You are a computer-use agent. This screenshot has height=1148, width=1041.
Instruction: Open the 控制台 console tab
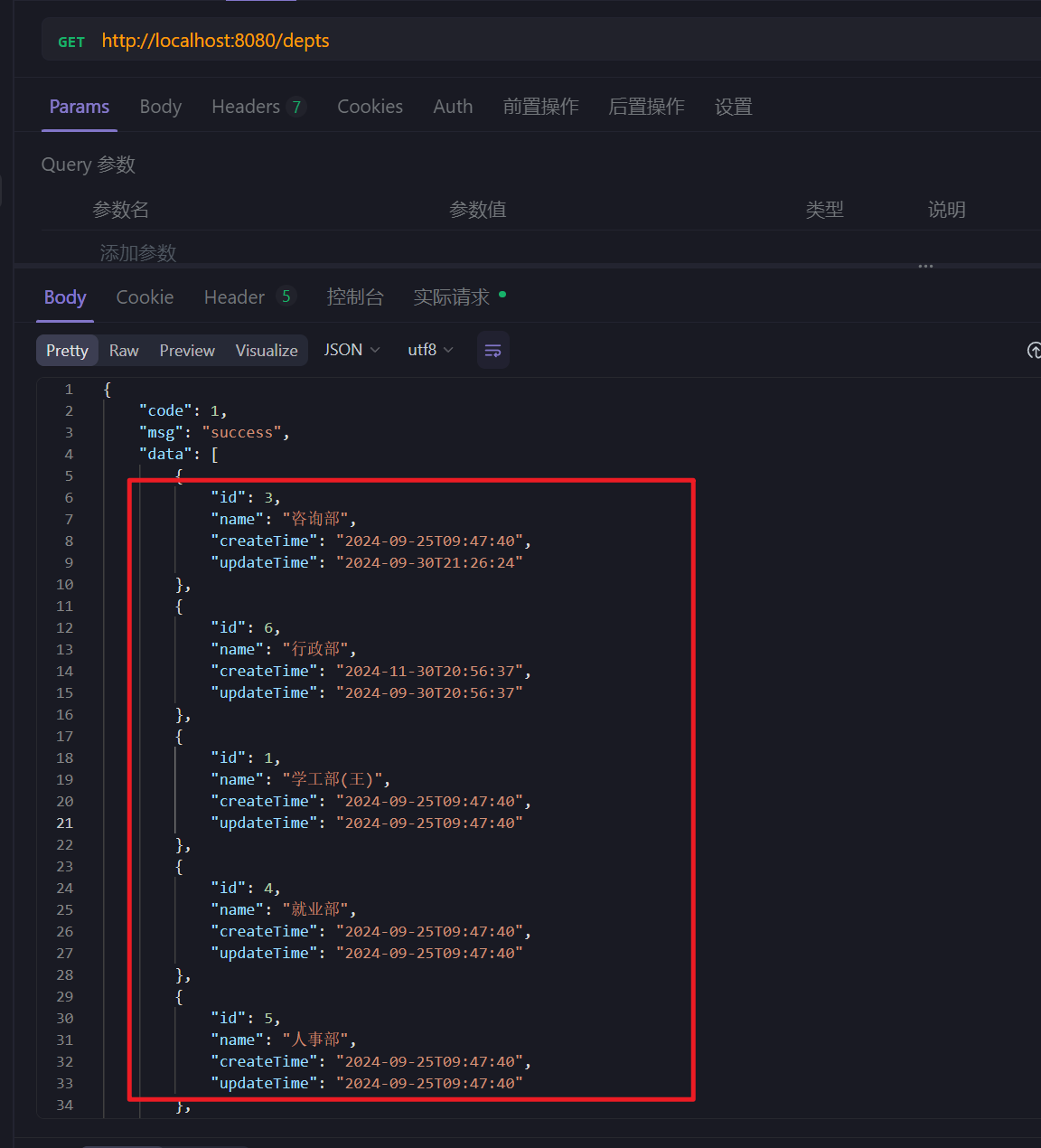tap(355, 297)
